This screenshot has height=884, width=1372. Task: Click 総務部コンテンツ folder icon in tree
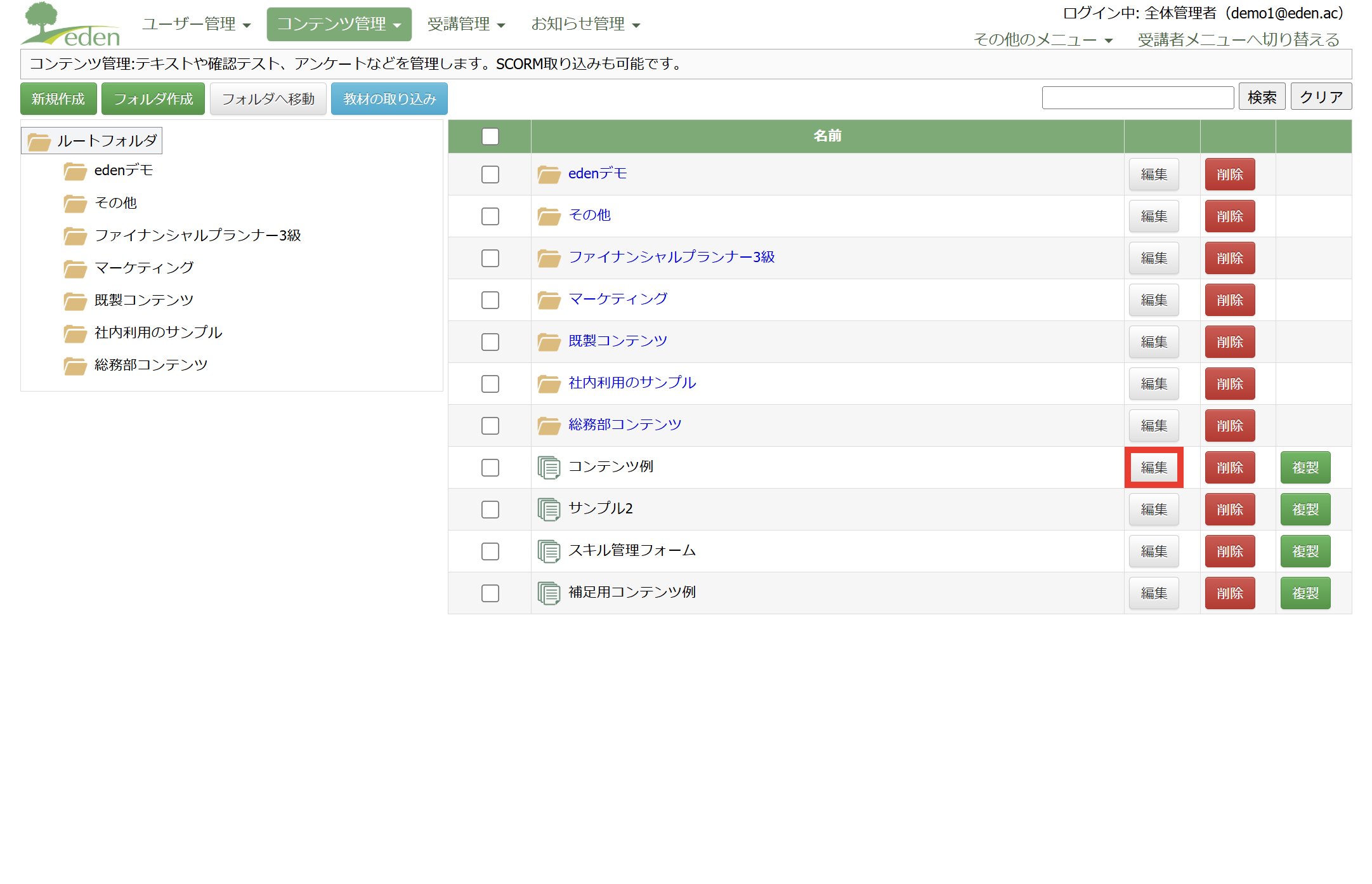click(75, 366)
